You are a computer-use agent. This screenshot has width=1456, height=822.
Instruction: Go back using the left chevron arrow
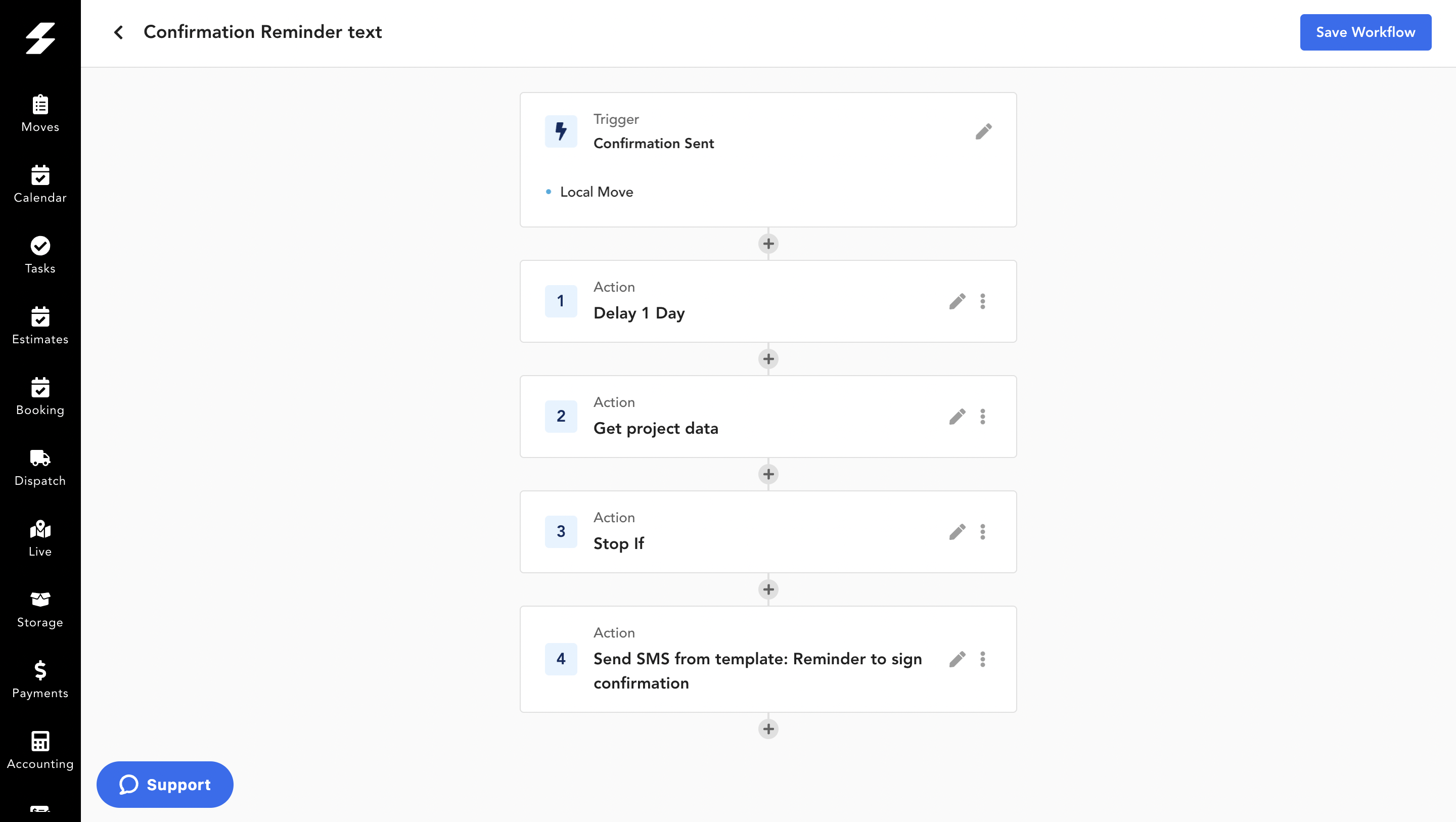(x=118, y=32)
